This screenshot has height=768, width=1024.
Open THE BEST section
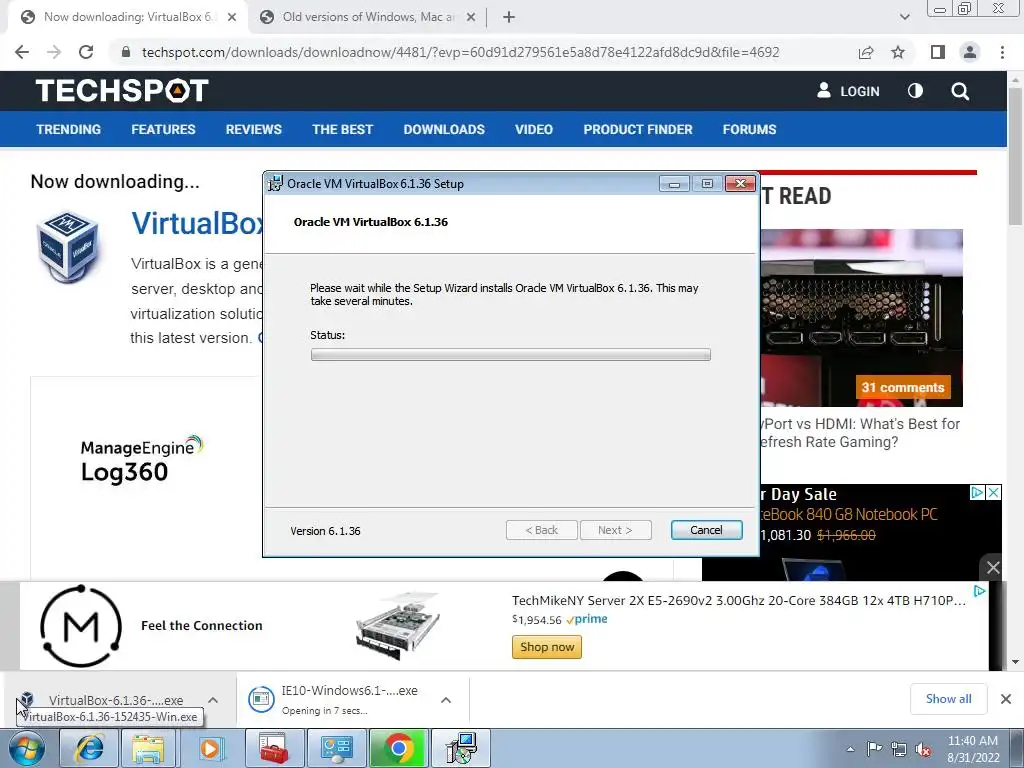tap(342, 129)
